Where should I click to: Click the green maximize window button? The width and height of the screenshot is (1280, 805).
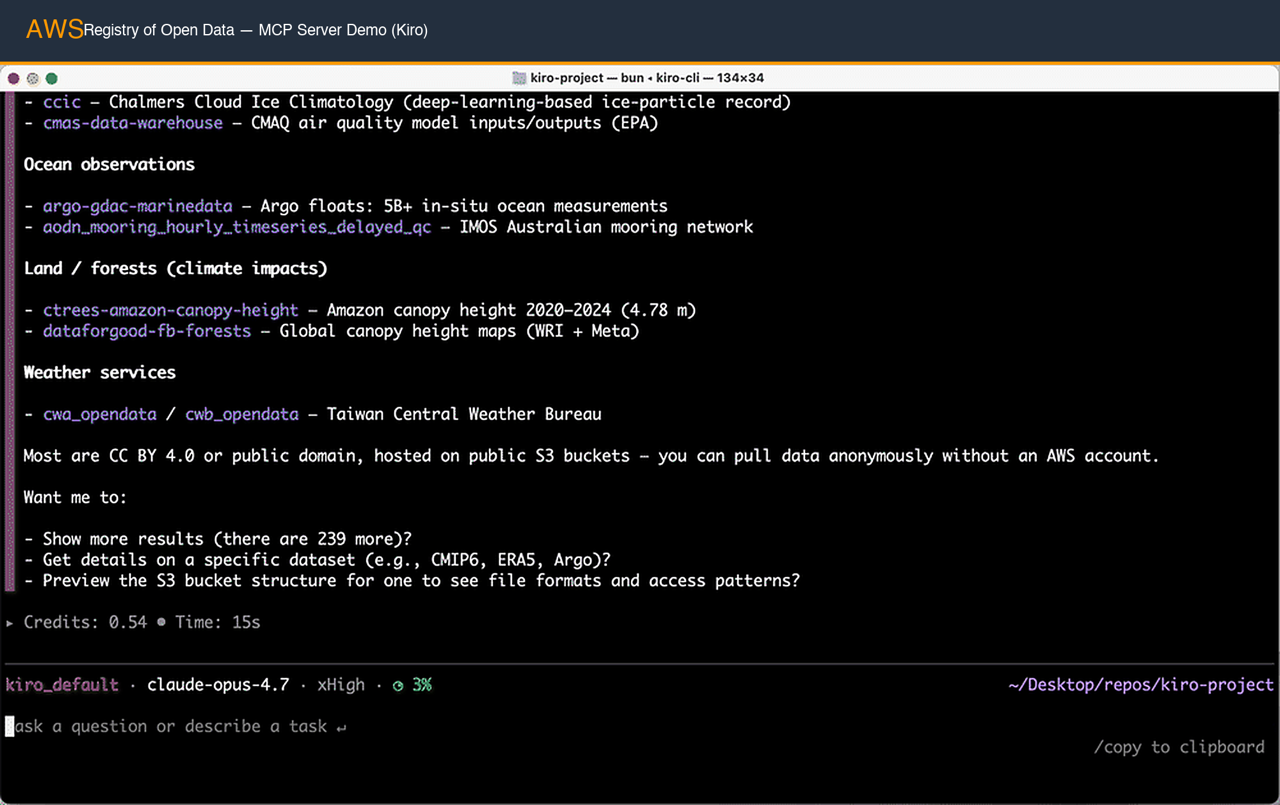click(x=52, y=78)
